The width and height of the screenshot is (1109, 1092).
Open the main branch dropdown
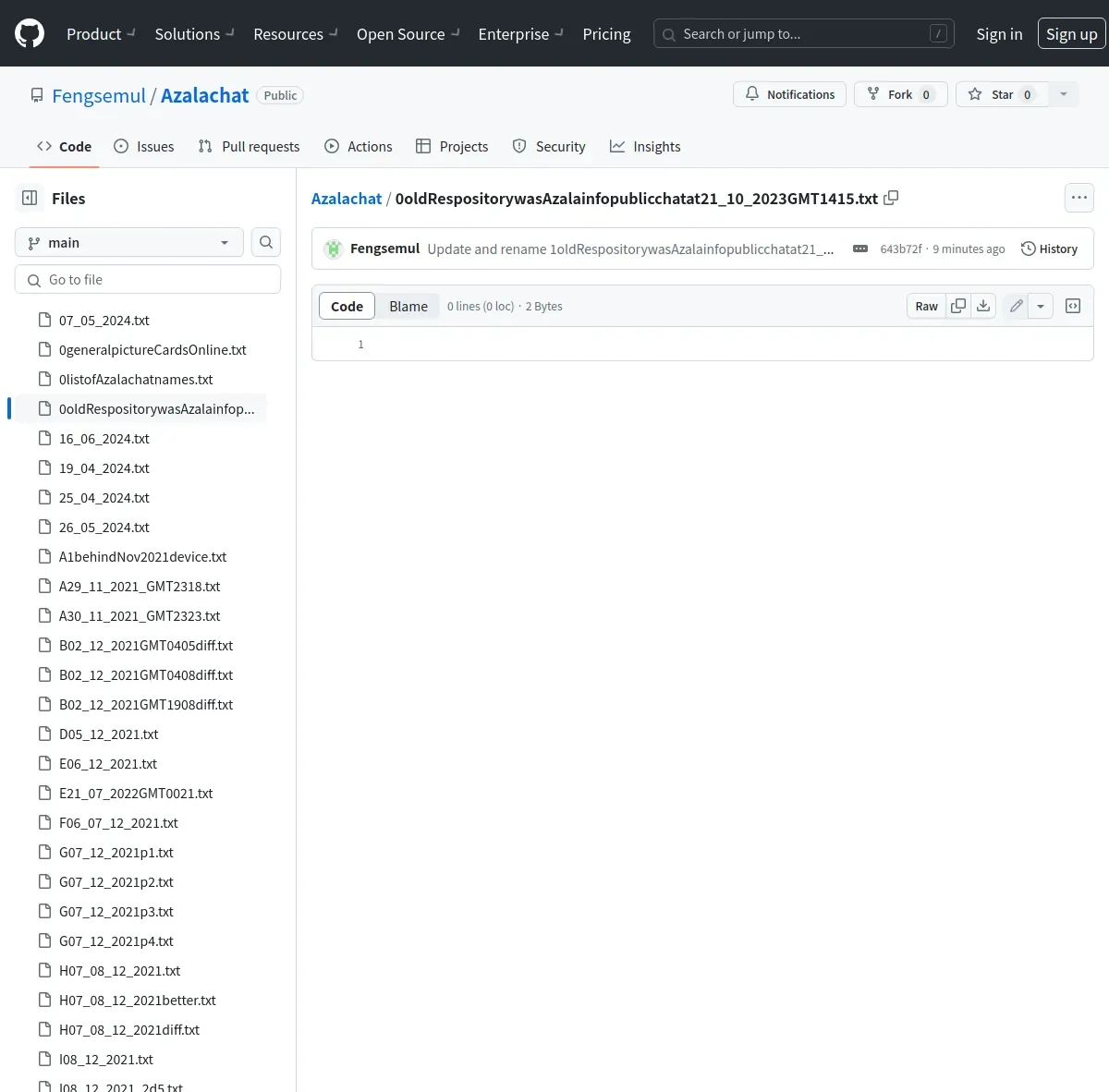click(129, 242)
